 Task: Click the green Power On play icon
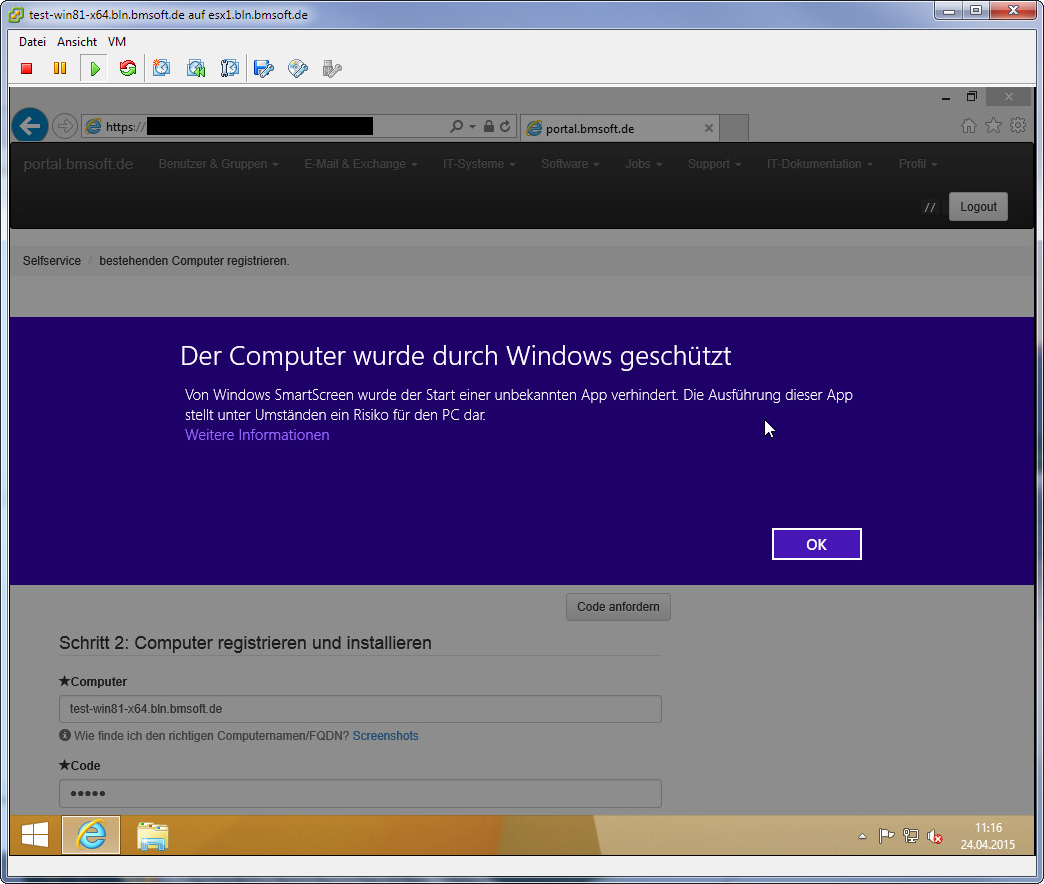point(95,69)
